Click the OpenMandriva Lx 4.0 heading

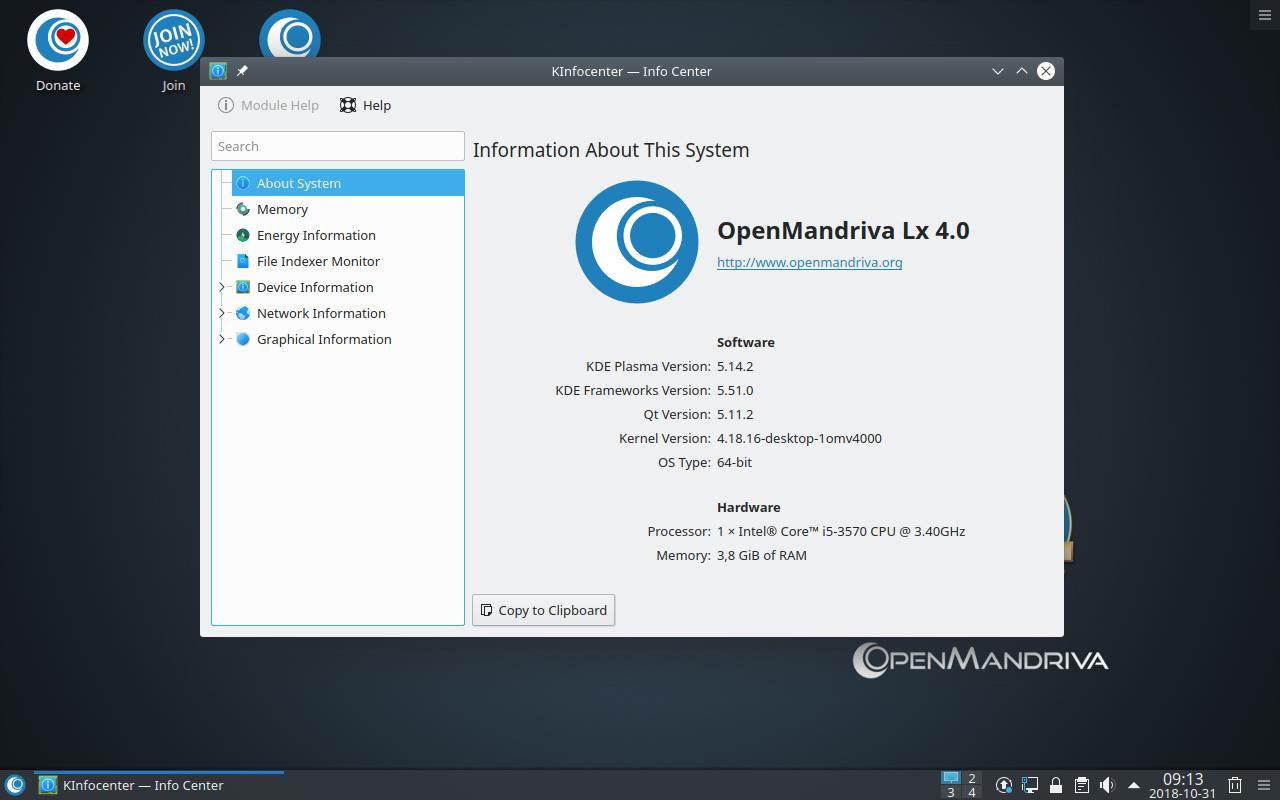tap(843, 230)
